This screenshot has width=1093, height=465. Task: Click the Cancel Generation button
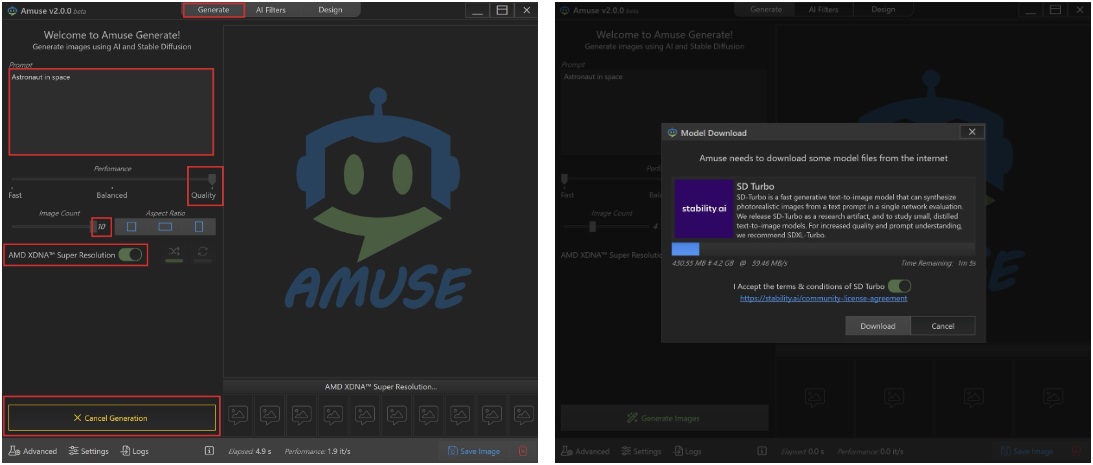click(x=112, y=418)
